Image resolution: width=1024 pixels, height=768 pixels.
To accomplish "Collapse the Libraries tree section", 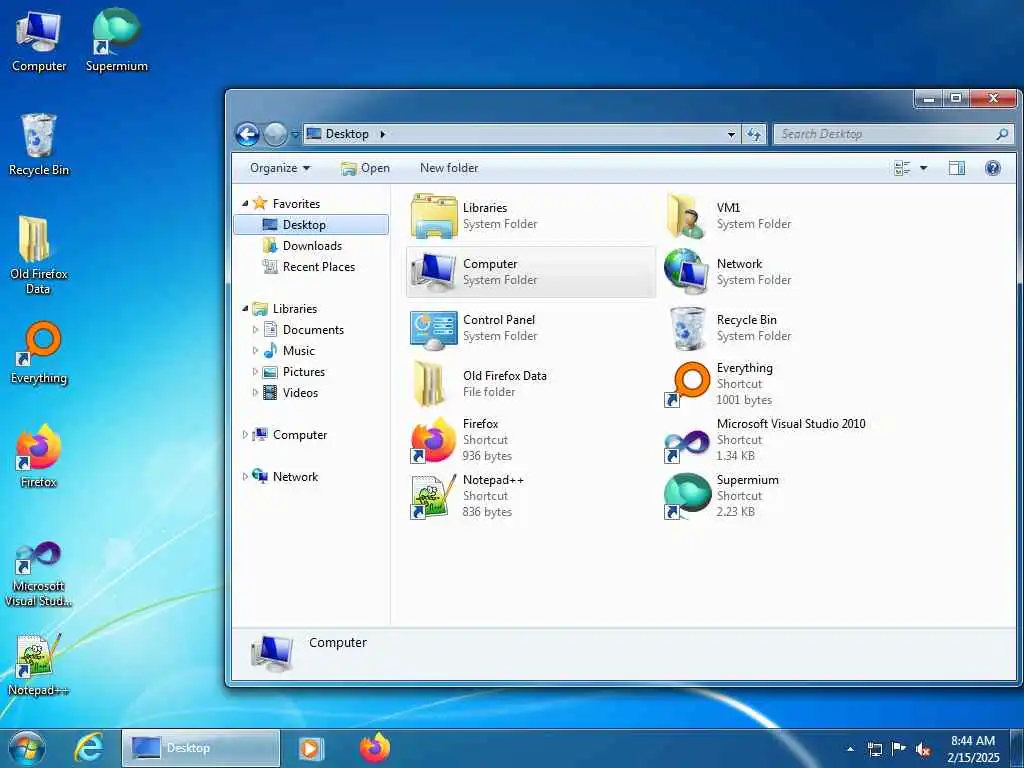I will click(x=245, y=308).
